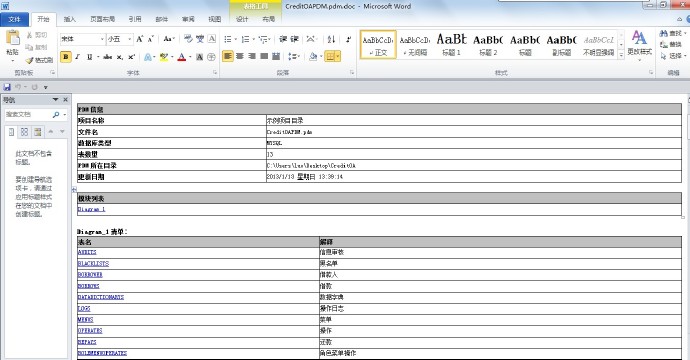The width and height of the screenshot is (690, 360).
Task: Toggle align text left
Action: [228, 56]
